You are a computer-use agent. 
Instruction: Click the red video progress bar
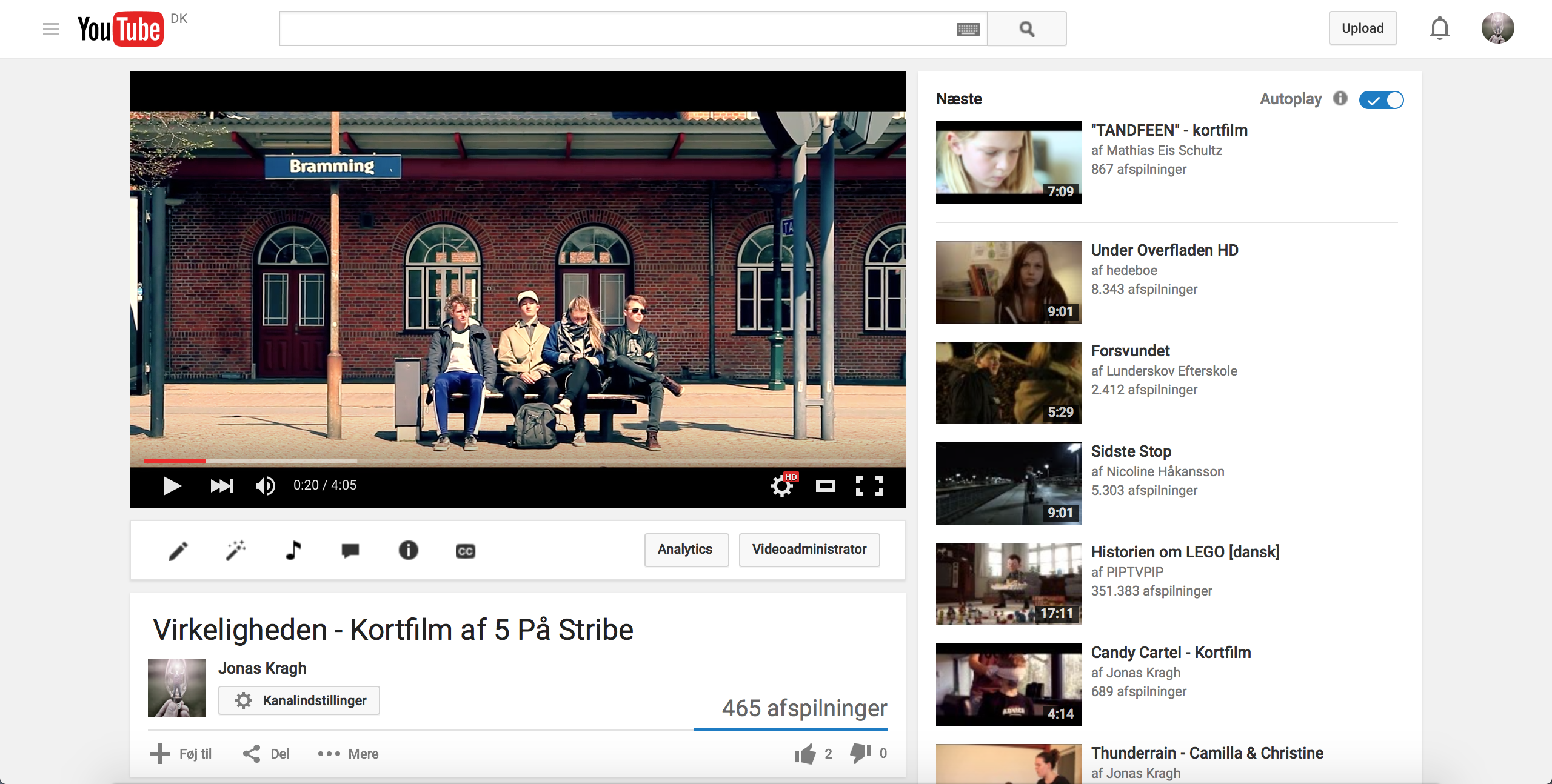pyautogui.click(x=175, y=461)
